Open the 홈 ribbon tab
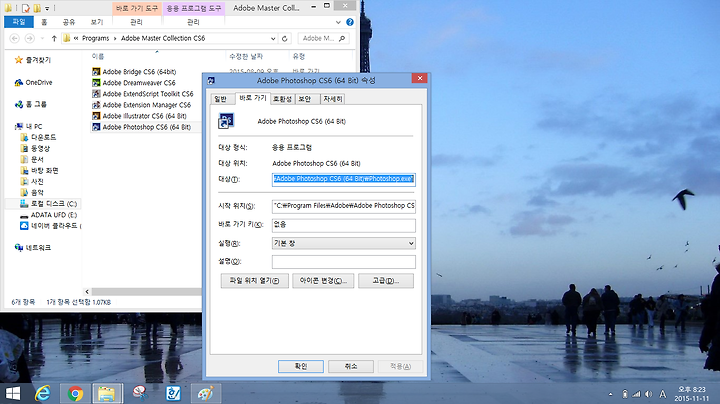 (44, 22)
